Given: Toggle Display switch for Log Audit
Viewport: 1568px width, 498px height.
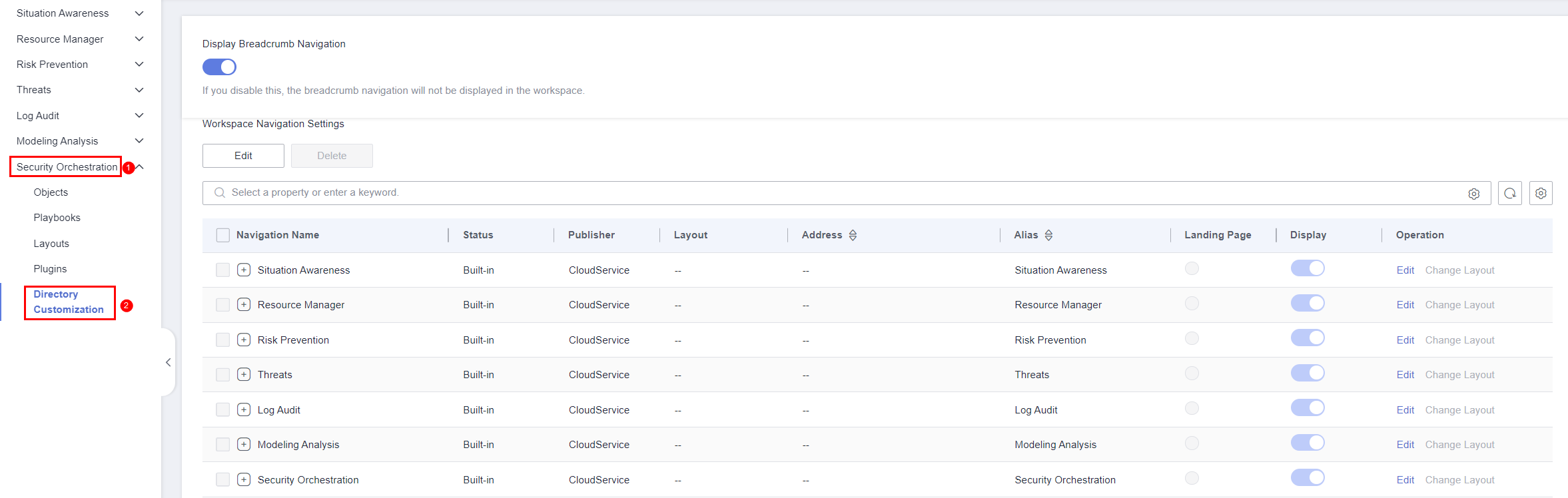Looking at the screenshot, I should click(x=1307, y=408).
